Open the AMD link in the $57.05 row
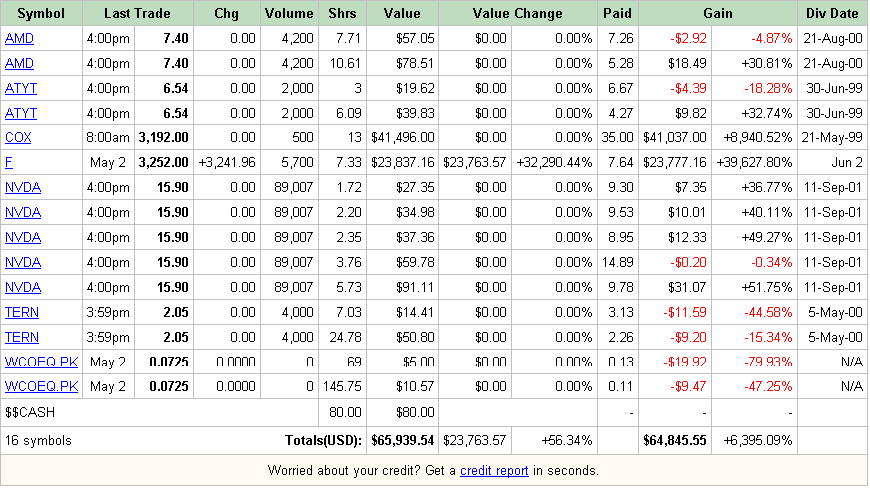The image size is (870, 488). (19, 38)
